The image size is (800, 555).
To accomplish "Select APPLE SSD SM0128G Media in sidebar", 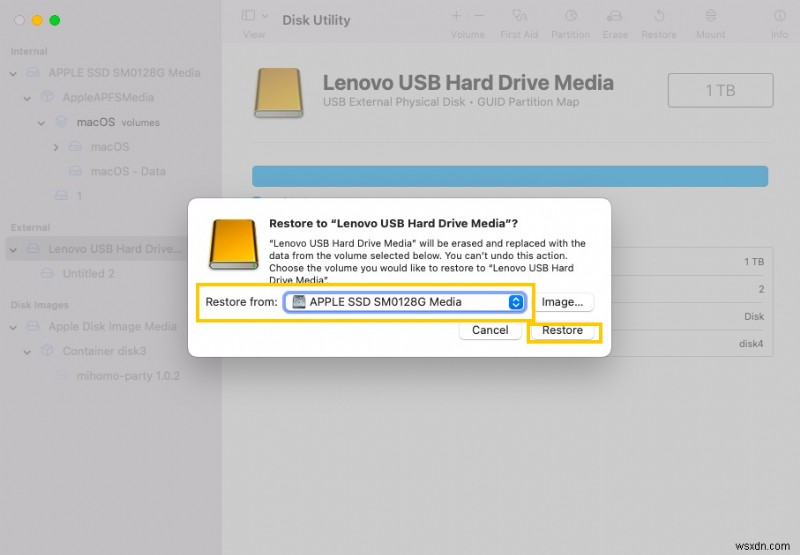I will [124, 73].
